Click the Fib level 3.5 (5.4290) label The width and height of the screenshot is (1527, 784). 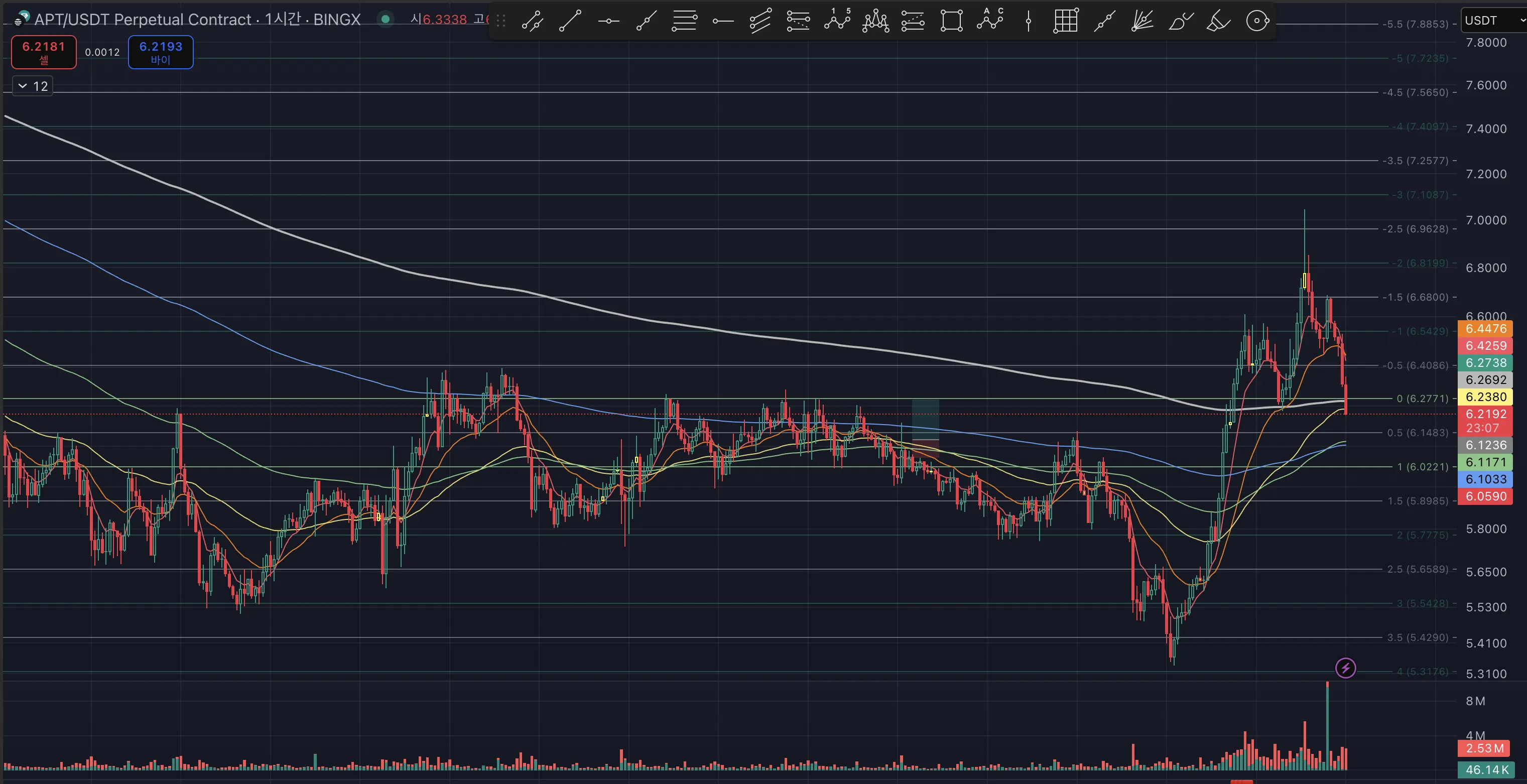[1418, 637]
